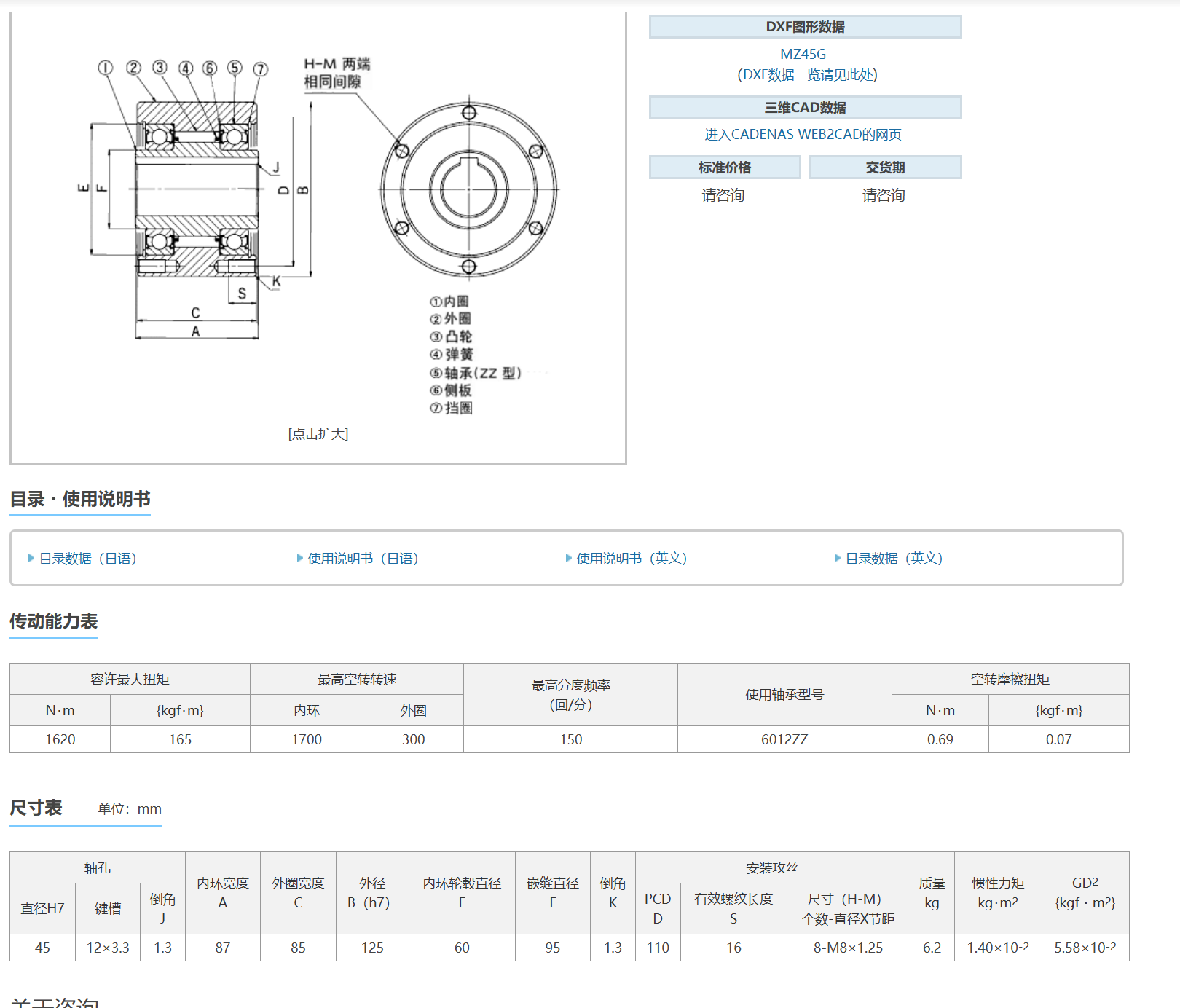
Task: Click the 交货期 header box
Action: tap(885, 168)
